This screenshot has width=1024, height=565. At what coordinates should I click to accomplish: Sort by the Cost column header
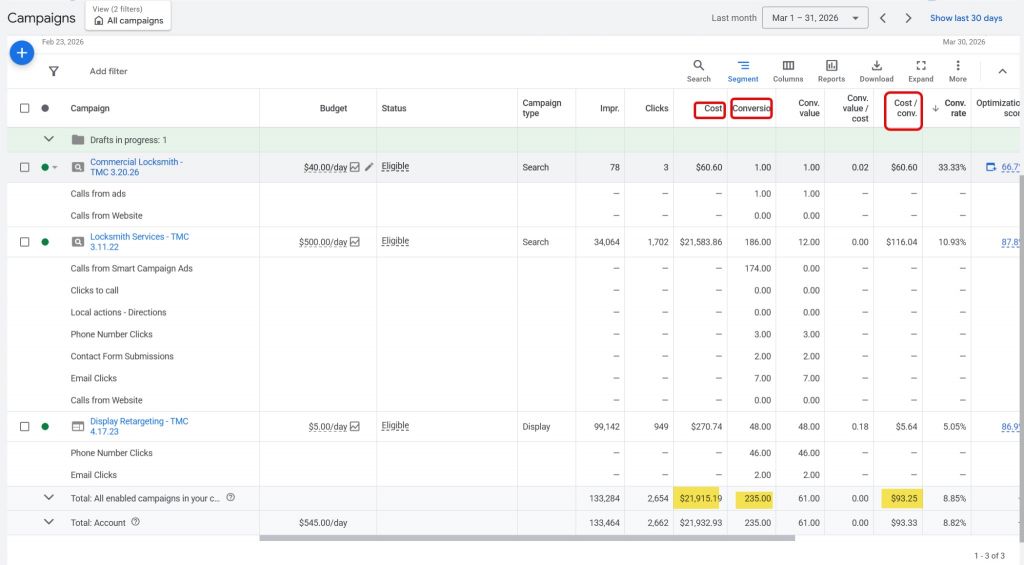(713, 108)
